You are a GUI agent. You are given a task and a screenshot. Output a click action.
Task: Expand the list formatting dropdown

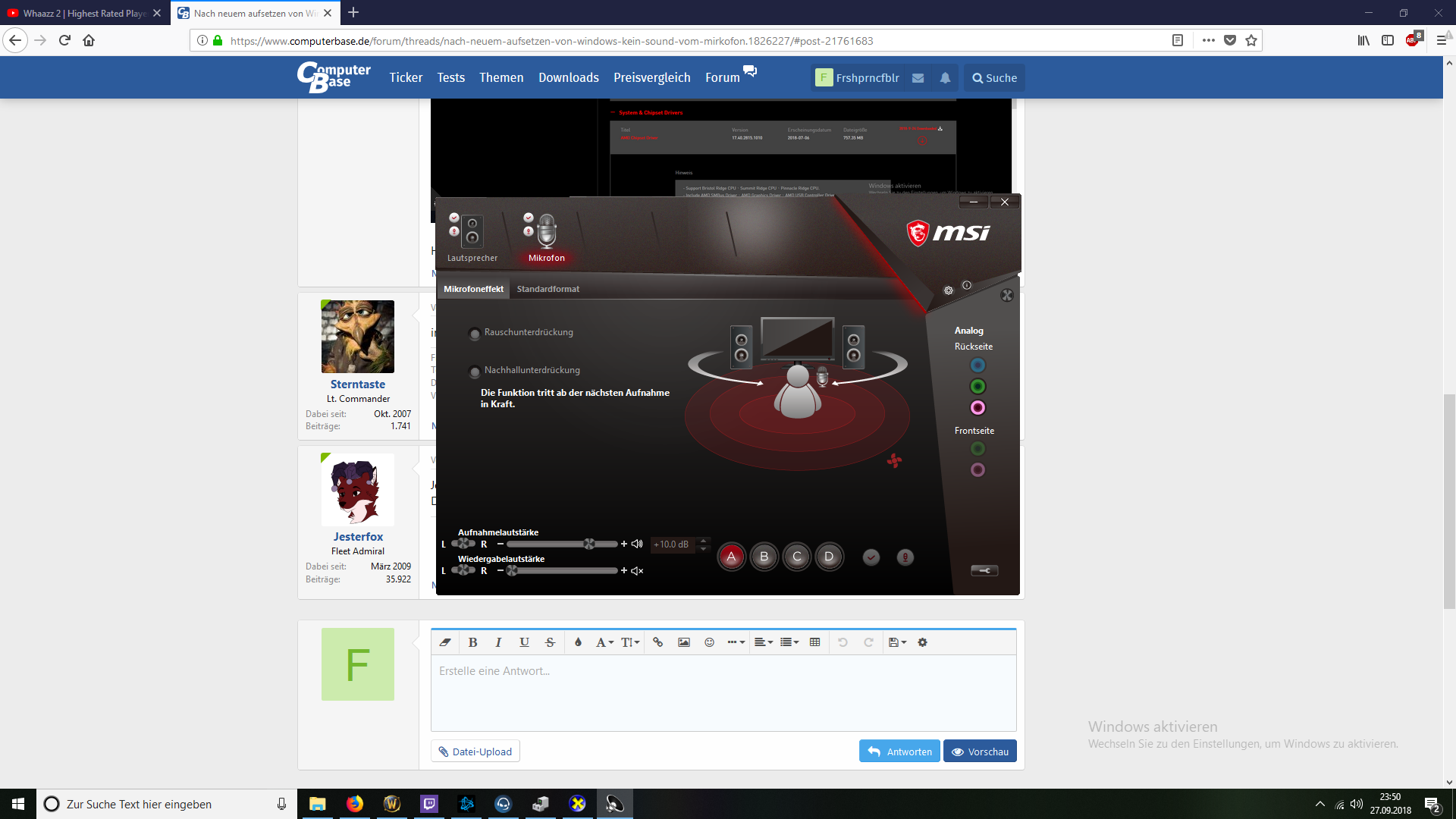789,642
